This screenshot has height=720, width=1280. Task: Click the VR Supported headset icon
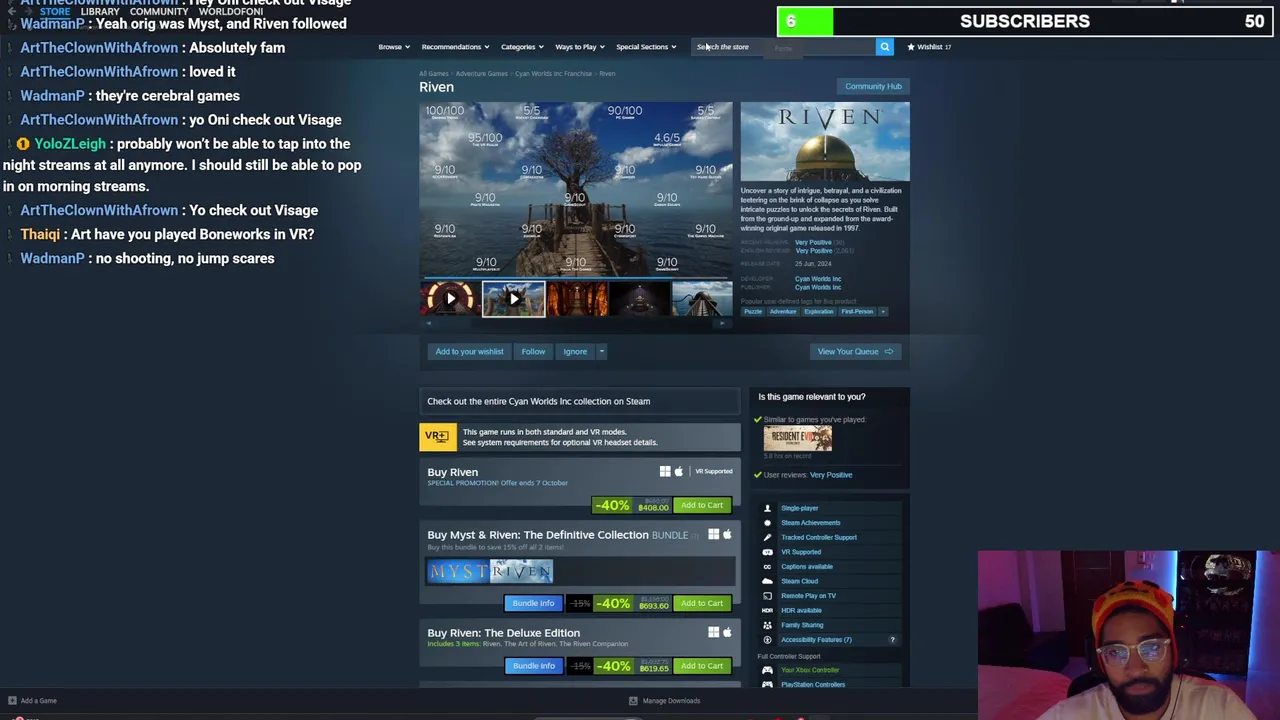767,552
